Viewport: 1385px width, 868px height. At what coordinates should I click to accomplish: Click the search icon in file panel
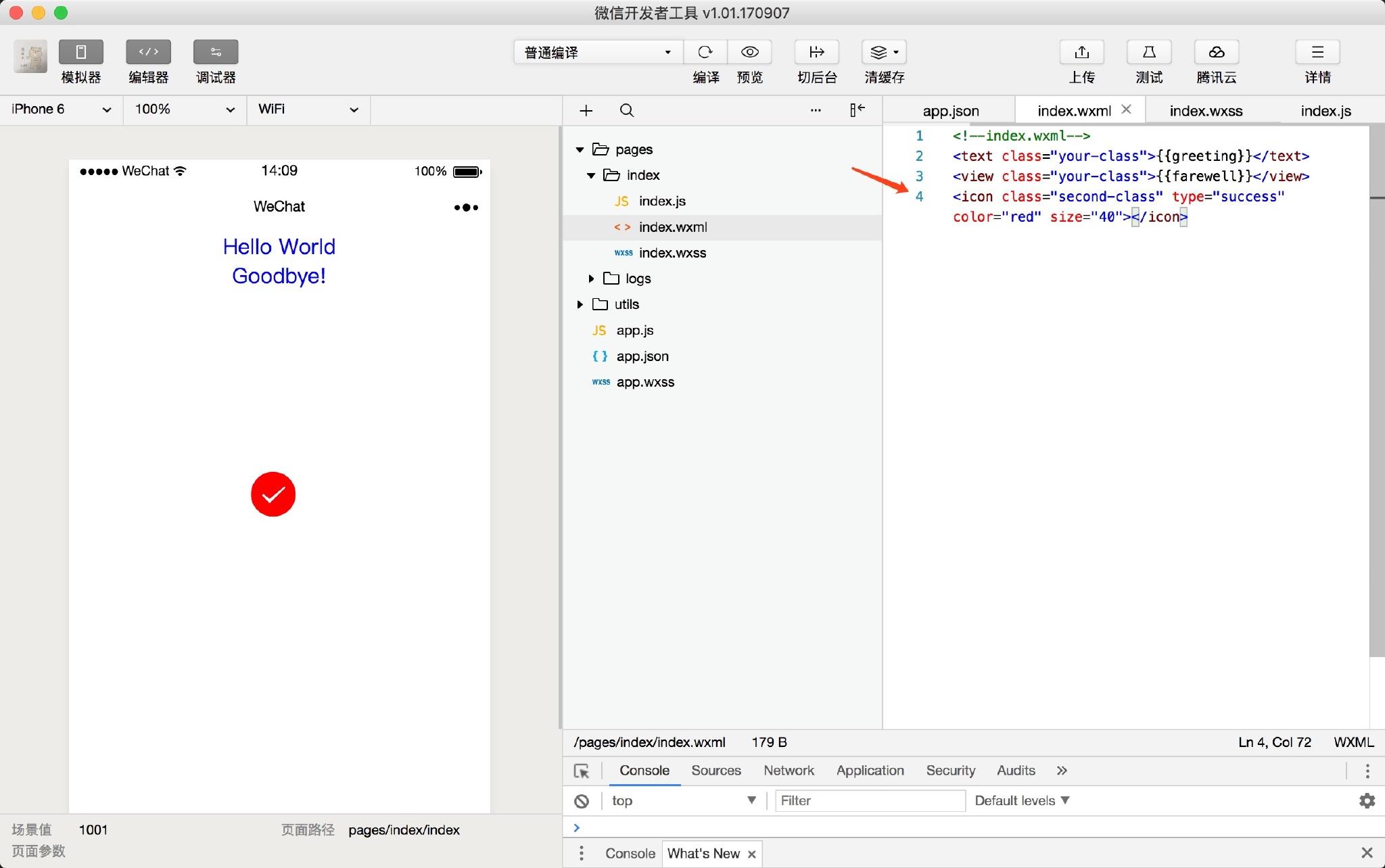click(x=627, y=110)
